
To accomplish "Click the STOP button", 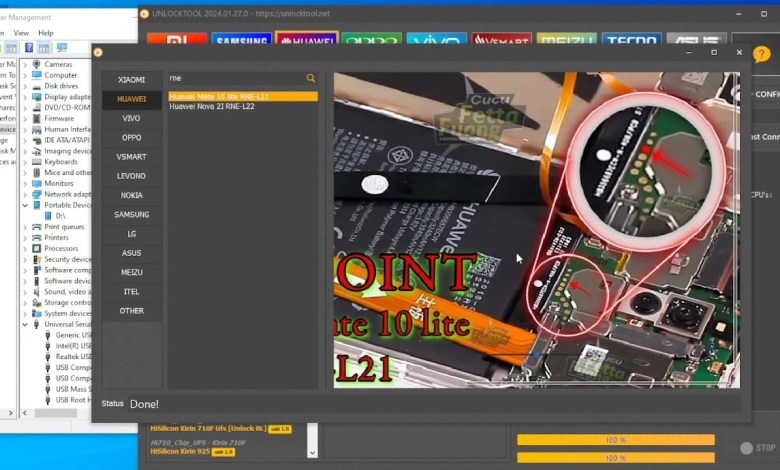I will click(758, 448).
